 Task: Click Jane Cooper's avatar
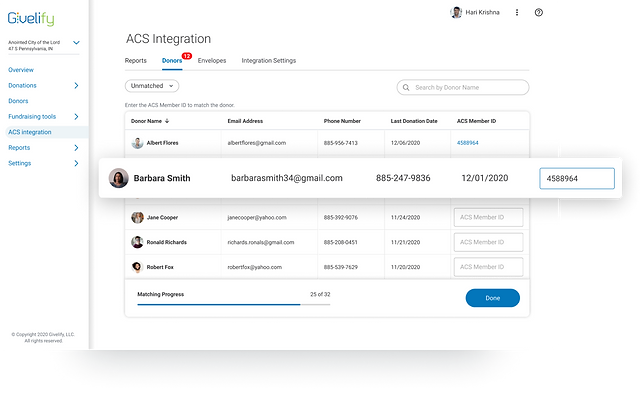pyautogui.click(x=137, y=217)
